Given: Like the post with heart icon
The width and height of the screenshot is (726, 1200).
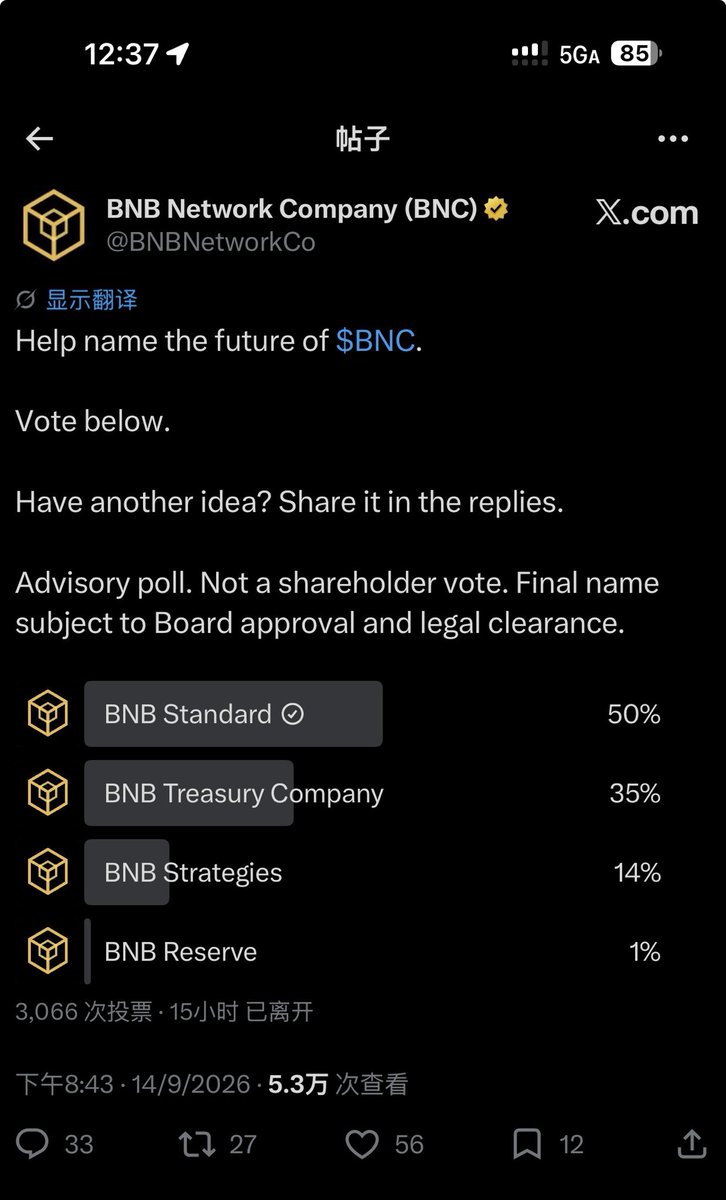Looking at the screenshot, I should click(x=361, y=1144).
